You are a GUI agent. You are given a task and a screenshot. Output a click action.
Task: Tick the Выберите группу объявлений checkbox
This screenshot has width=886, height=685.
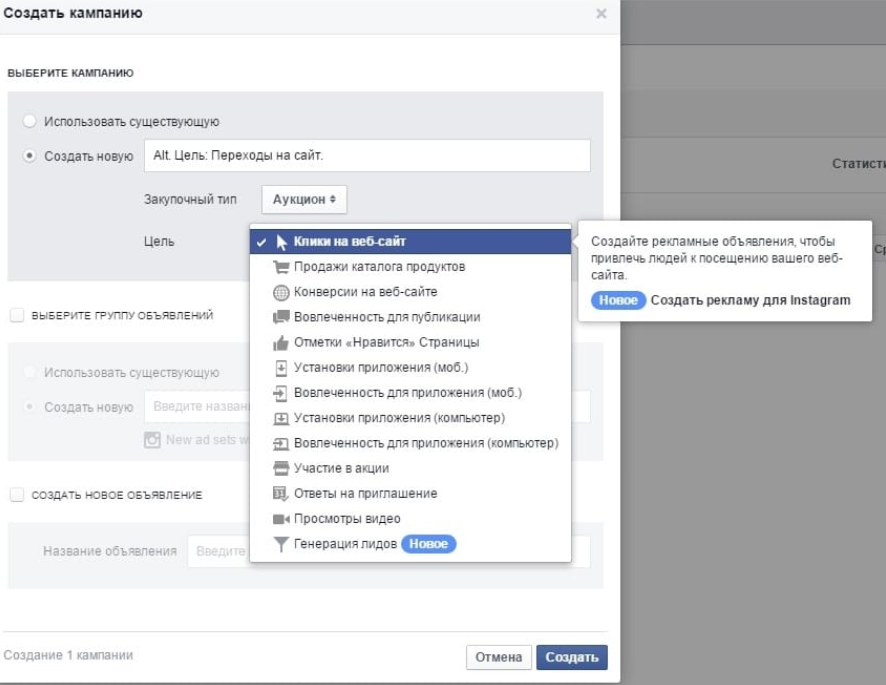17,315
